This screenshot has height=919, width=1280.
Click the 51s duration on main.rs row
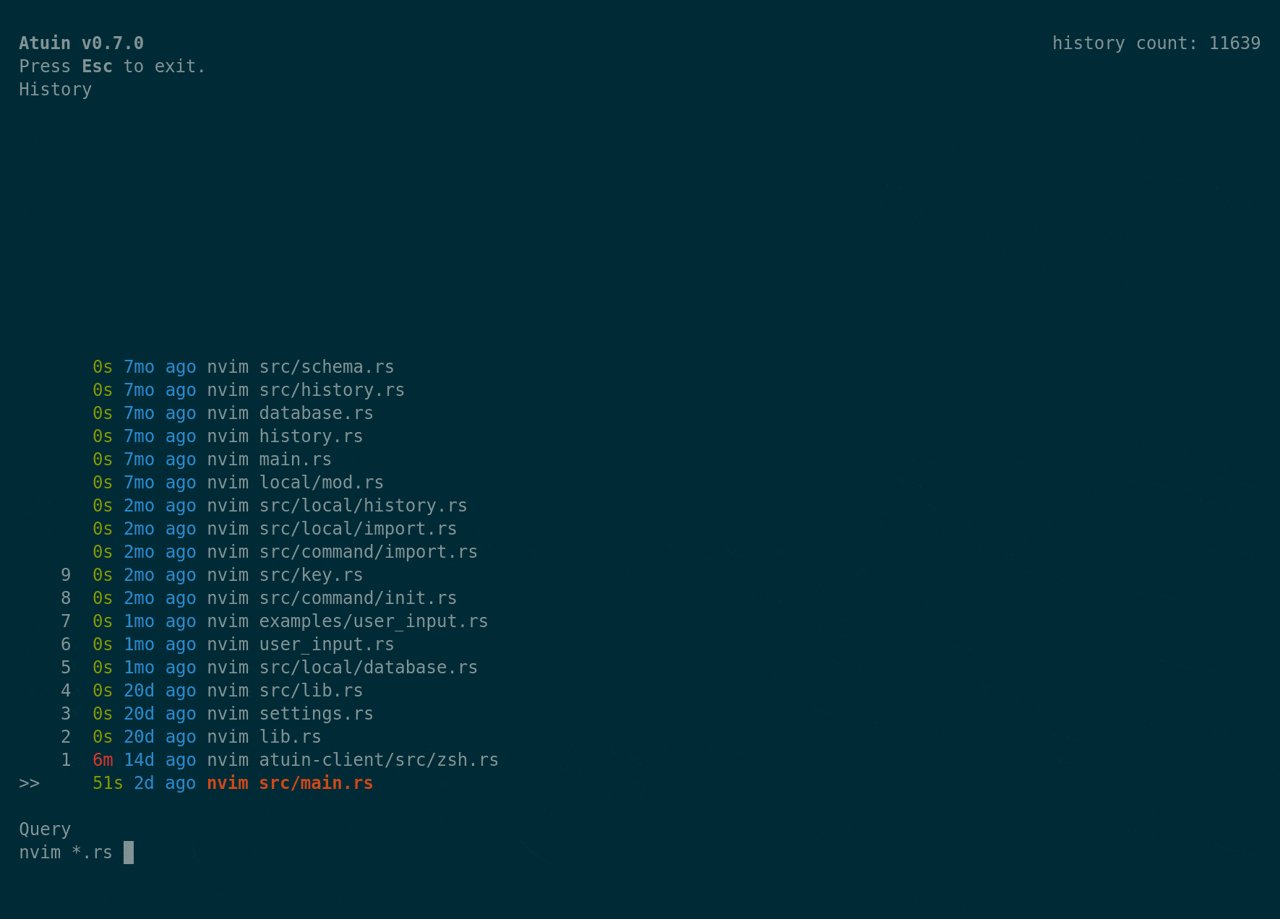[x=108, y=782]
